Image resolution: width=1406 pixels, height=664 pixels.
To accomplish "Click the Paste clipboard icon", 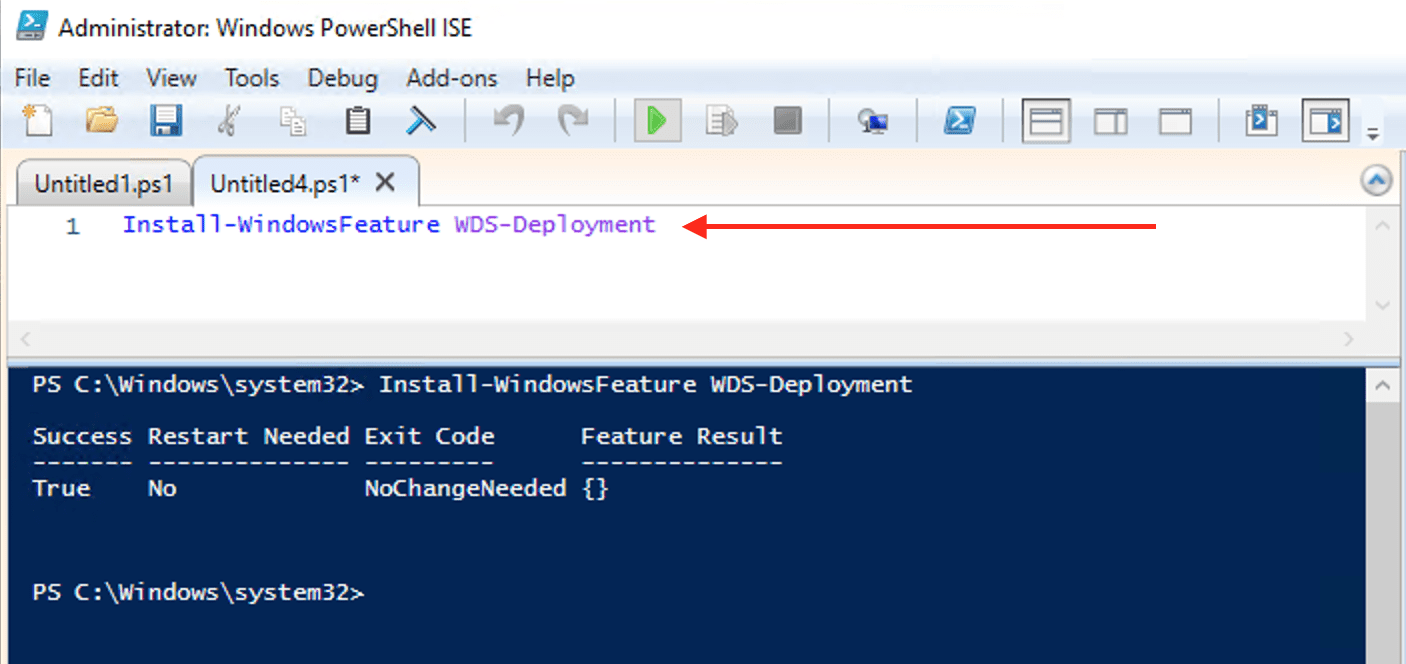I will pos(357,121).
